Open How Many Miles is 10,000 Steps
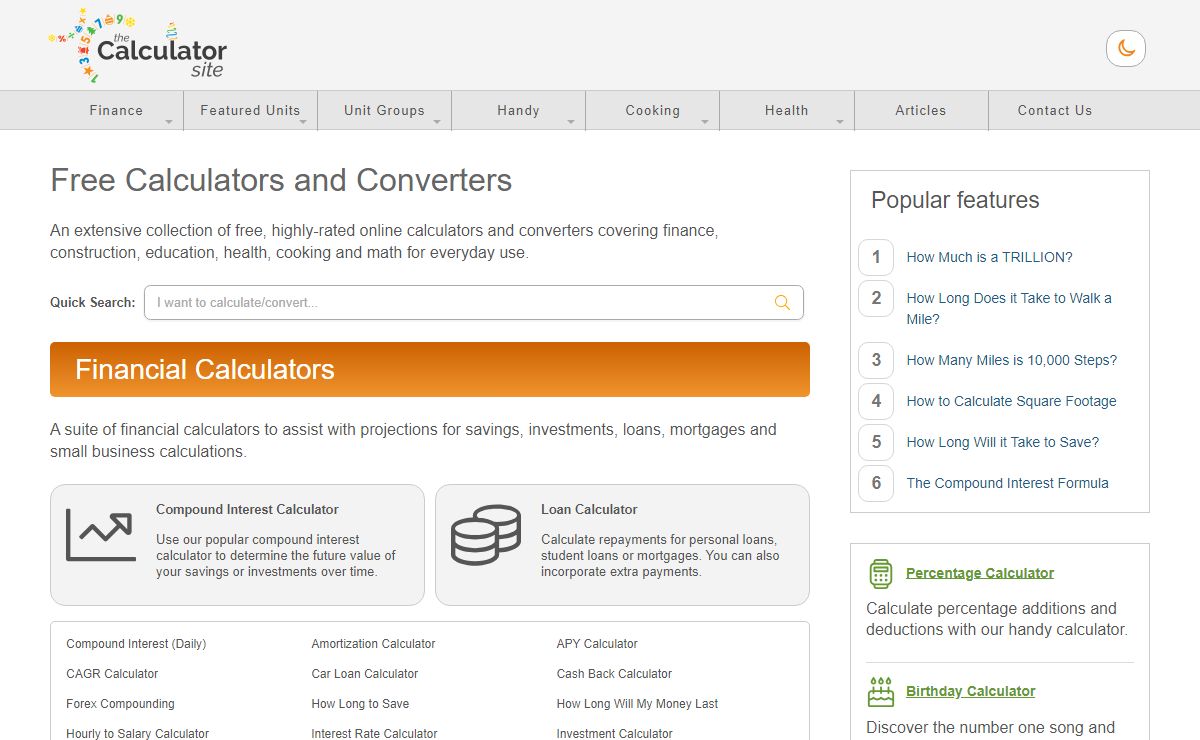The image size is (1200, 740). point(1011,360)
